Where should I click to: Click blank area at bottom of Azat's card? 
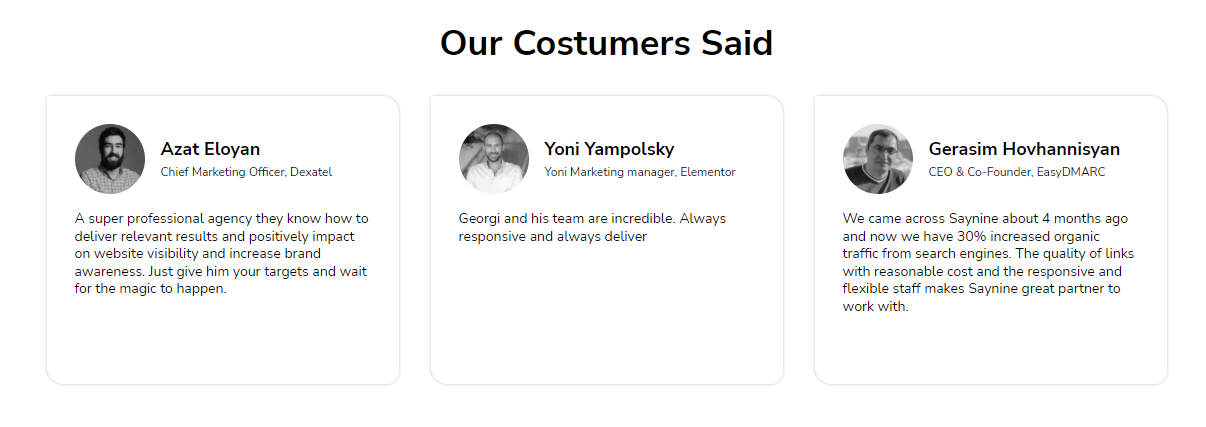[222, 345]
